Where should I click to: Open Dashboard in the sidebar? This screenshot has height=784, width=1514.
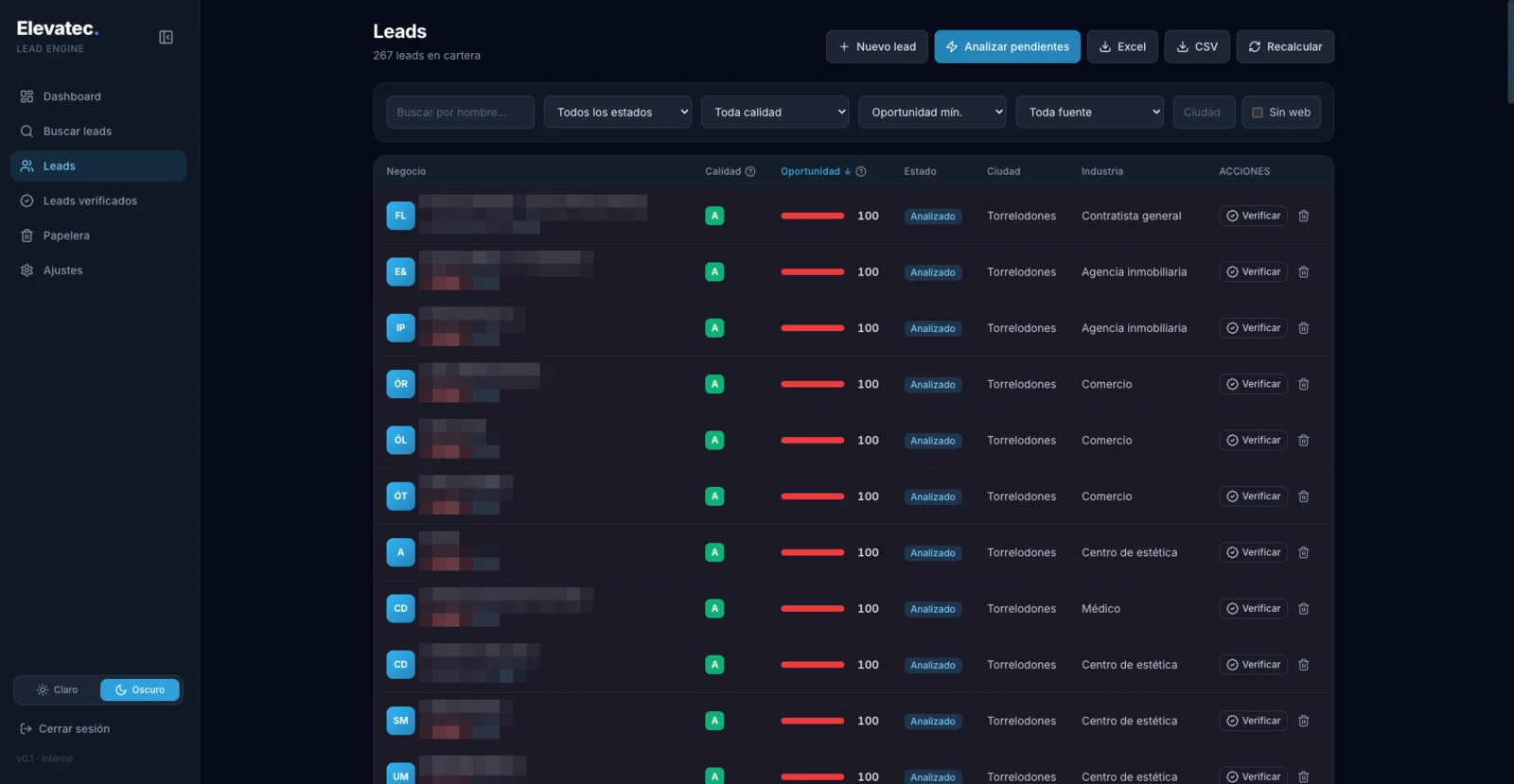(98, 96)
